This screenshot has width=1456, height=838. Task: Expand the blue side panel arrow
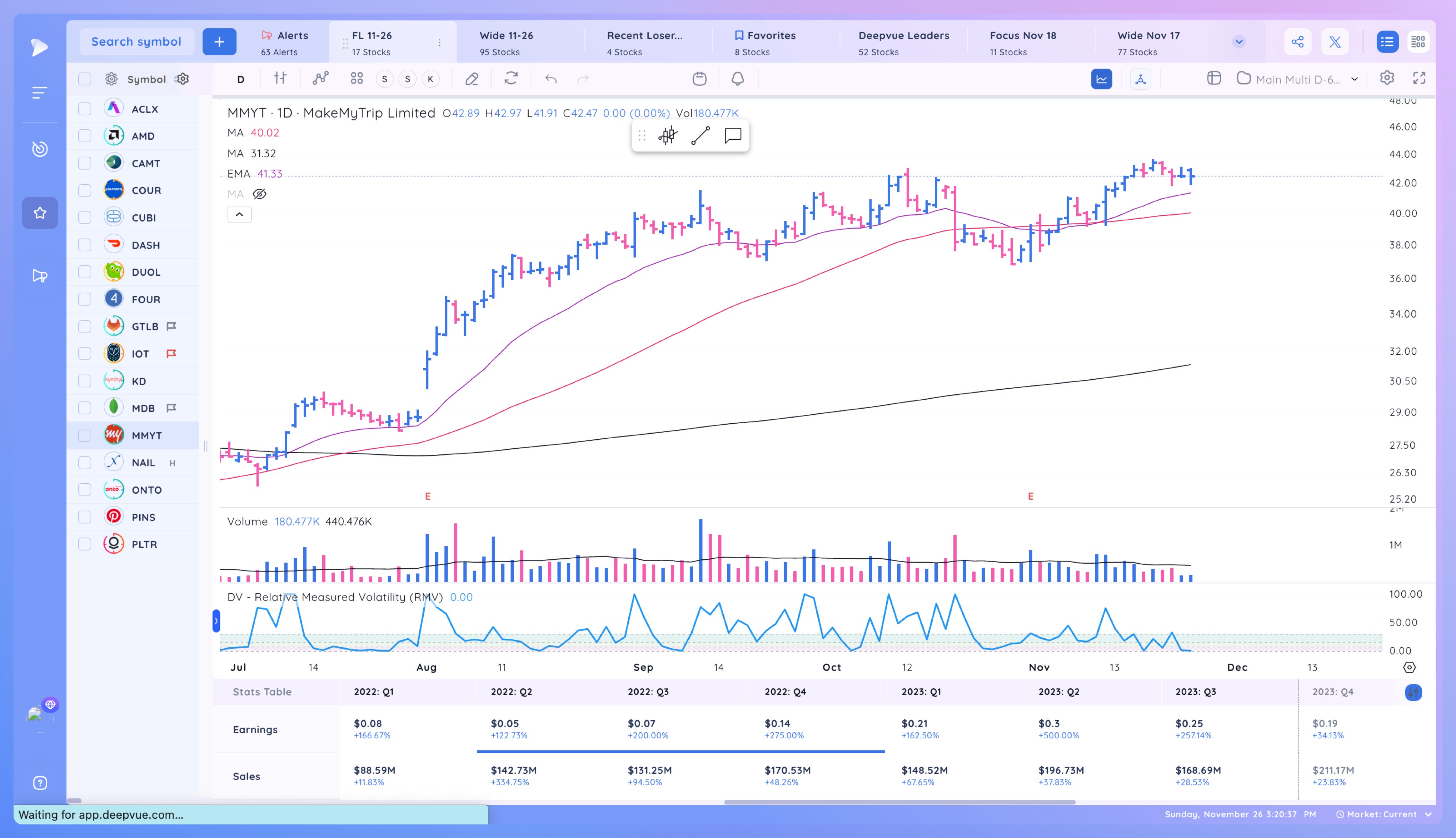(216, 621)
